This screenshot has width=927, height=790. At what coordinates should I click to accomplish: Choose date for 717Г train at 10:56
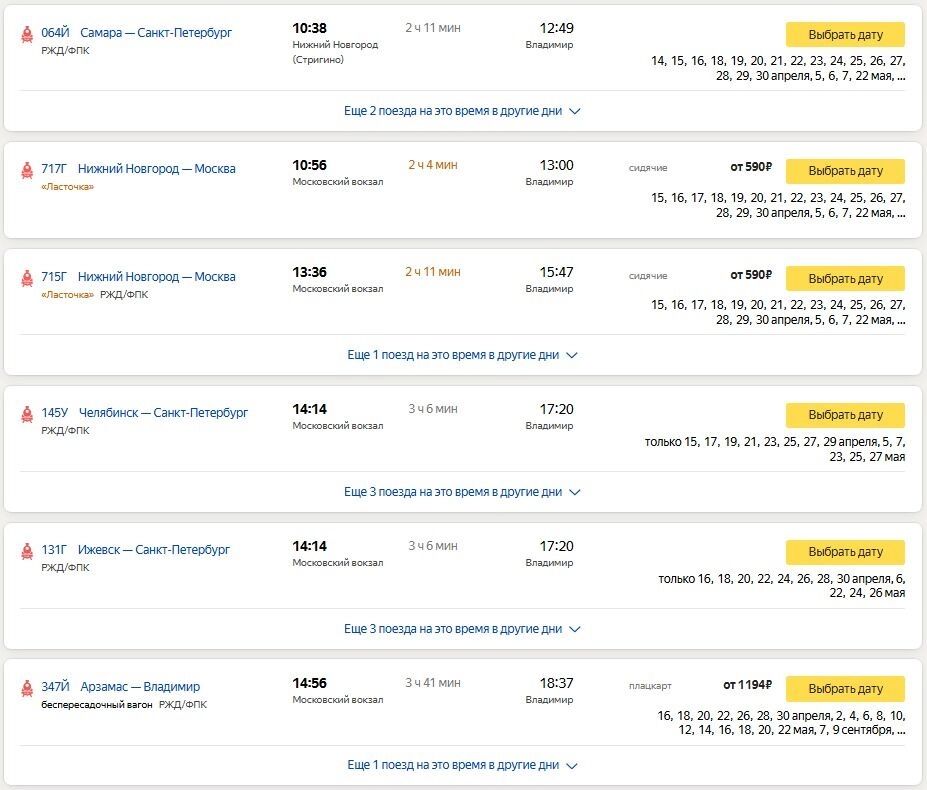point(845,171)
